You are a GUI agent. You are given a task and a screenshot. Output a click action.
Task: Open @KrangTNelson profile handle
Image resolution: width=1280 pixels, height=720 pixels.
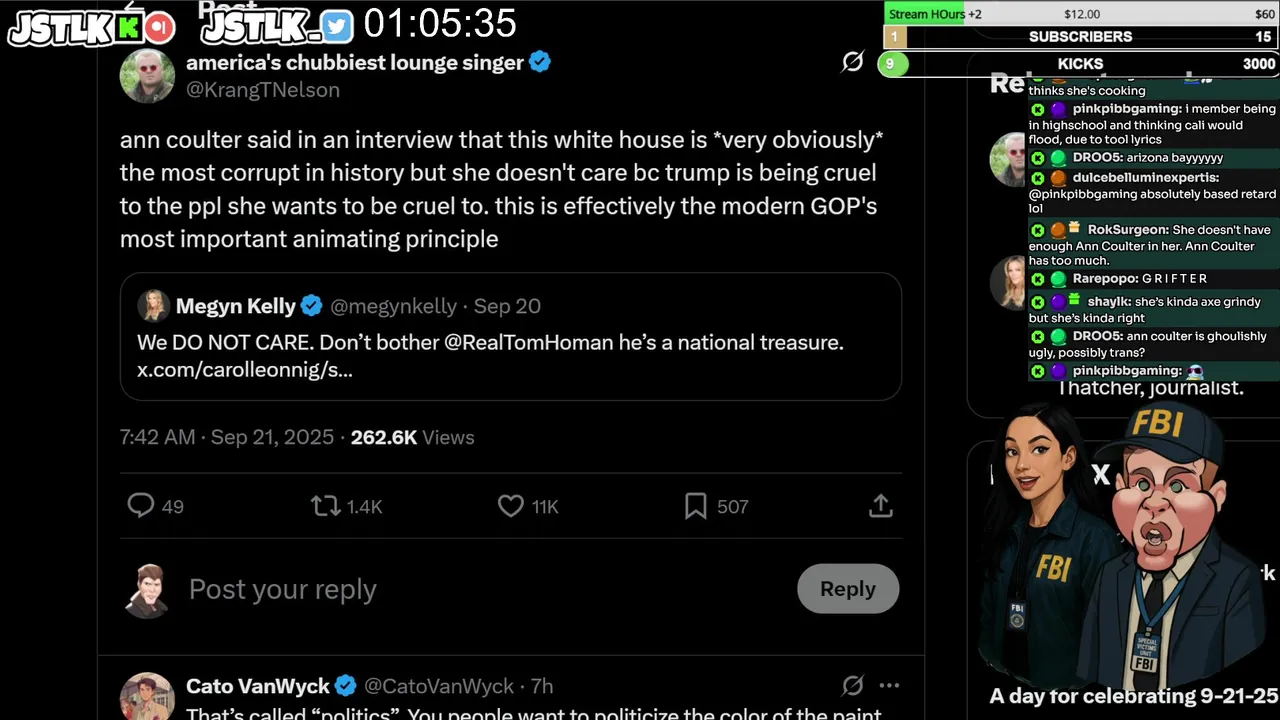click(x=263, y=90)
